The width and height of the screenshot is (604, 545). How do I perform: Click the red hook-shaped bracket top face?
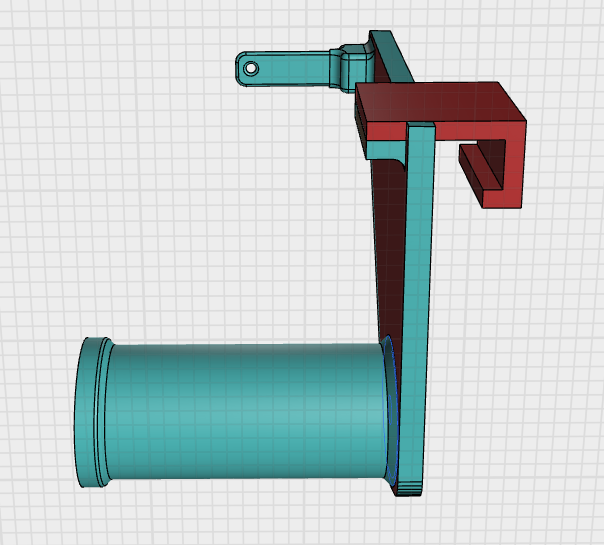click(x=439, y=102)
